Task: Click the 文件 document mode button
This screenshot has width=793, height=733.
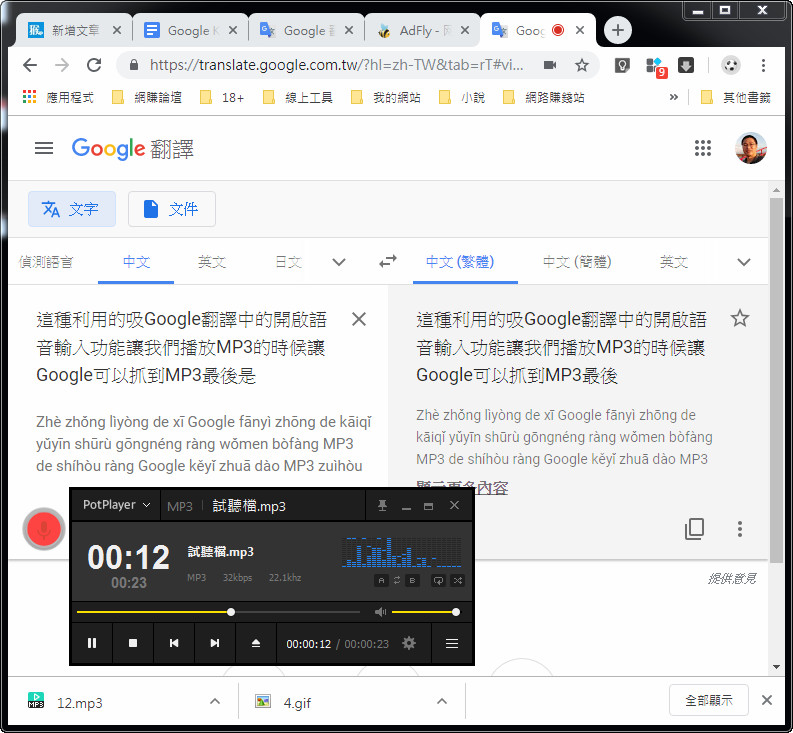Action: point(171,209)
